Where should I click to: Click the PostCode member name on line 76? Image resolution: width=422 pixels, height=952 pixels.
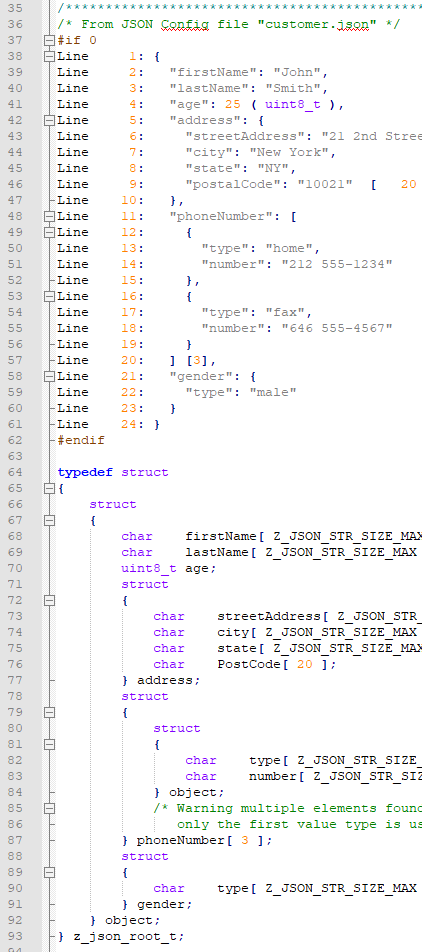248,664
